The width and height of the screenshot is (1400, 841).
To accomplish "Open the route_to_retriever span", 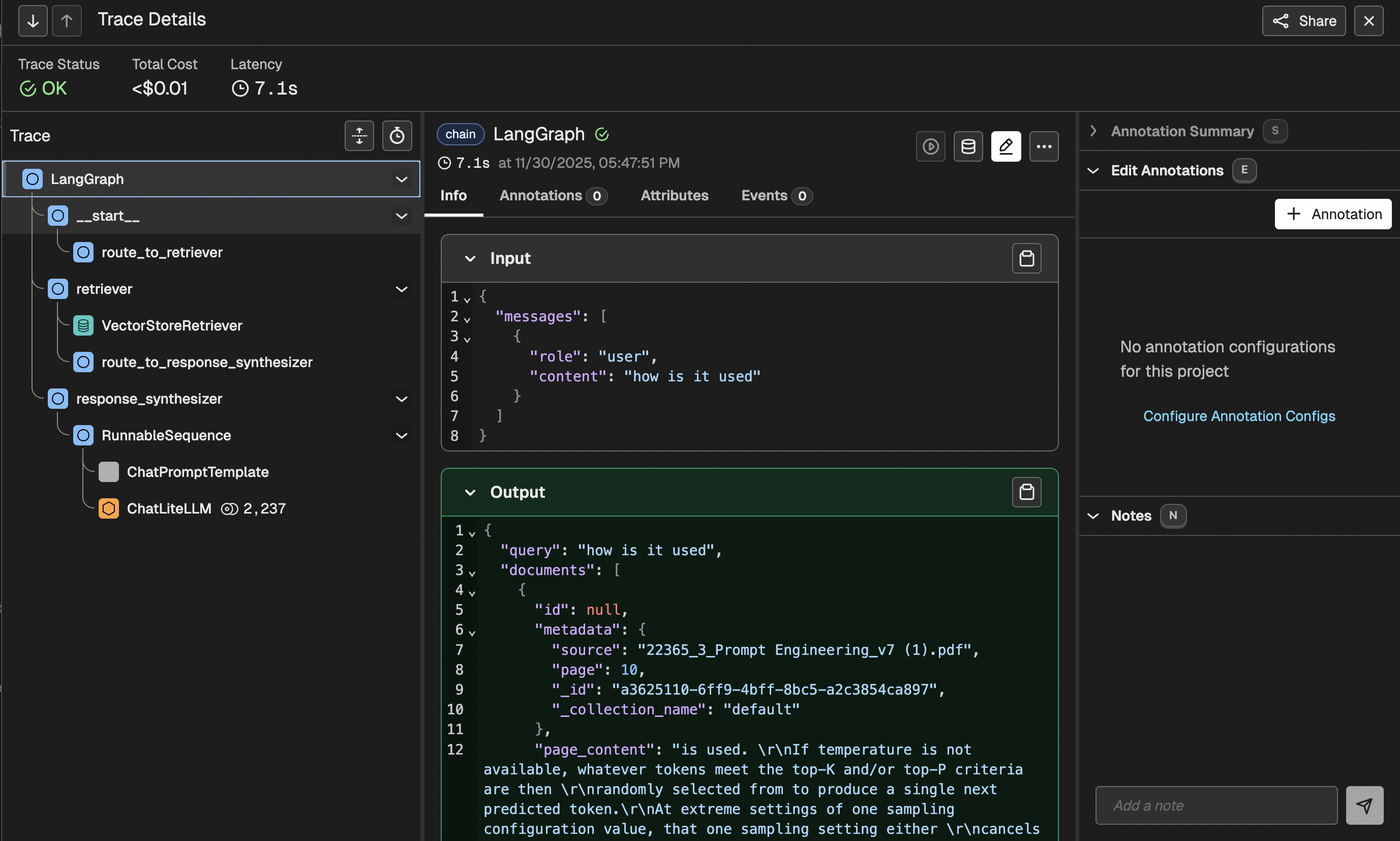I will pos(162,252).
